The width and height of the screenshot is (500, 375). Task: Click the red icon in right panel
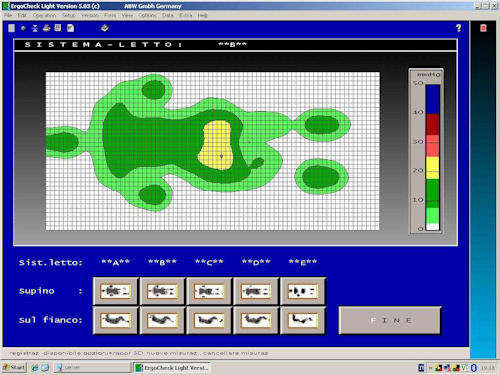pyautogui.click(x=483, y=28)
